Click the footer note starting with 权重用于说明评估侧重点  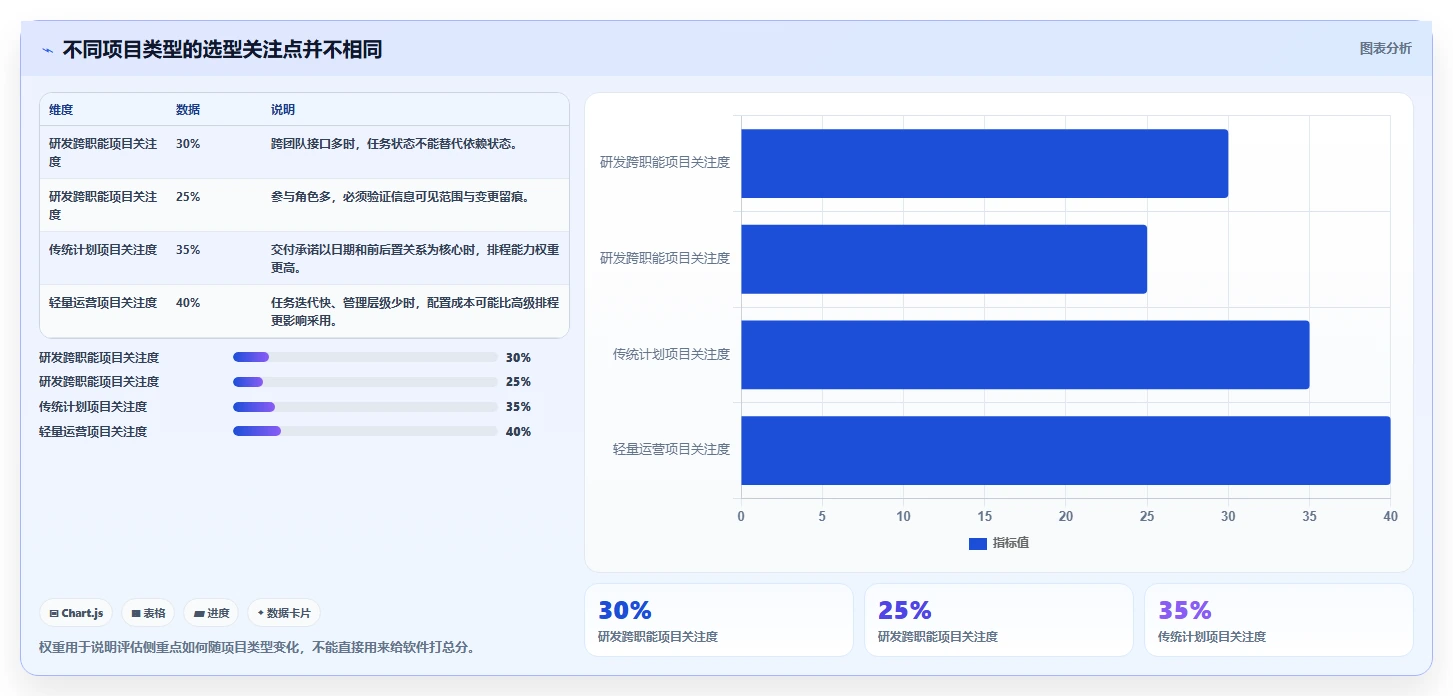click(257, 647)
